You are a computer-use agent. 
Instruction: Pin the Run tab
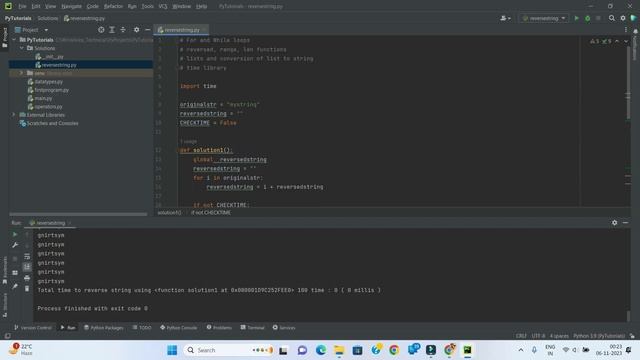15,286
